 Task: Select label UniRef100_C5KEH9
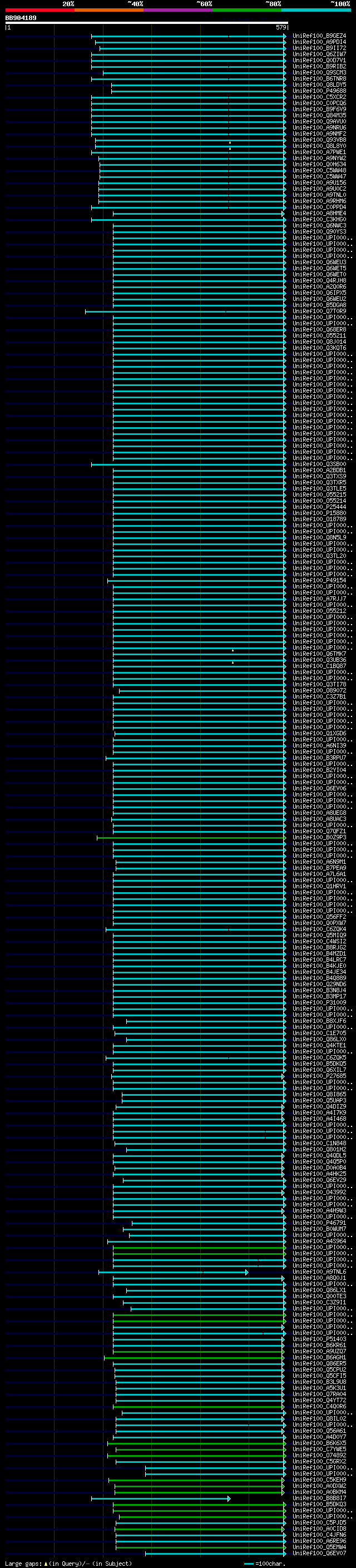click(x=319, y=1480)
